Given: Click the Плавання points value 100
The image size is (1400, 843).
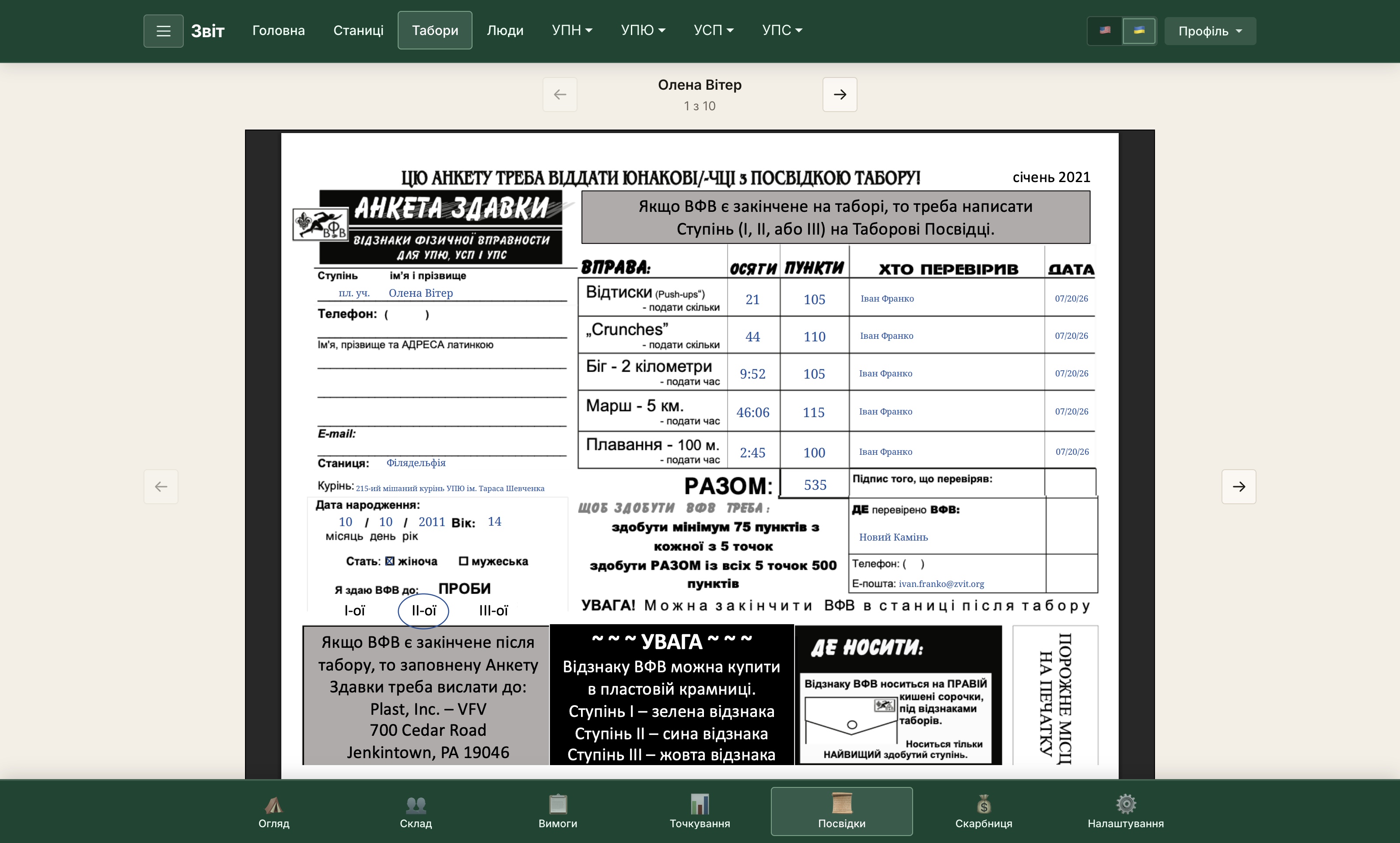Looking at the screenshot, I should pos(814,453).
